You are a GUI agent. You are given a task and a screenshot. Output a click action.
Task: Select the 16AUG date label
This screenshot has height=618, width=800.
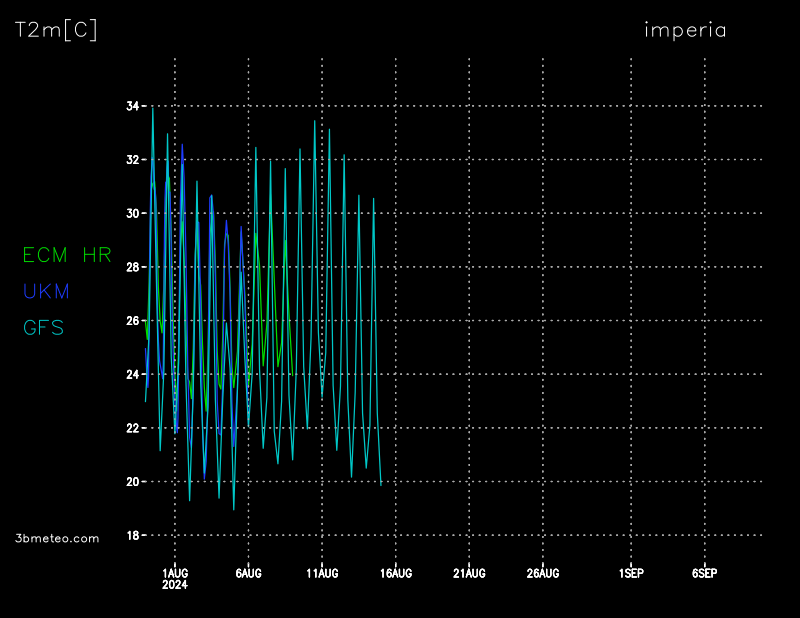[396, 573]
